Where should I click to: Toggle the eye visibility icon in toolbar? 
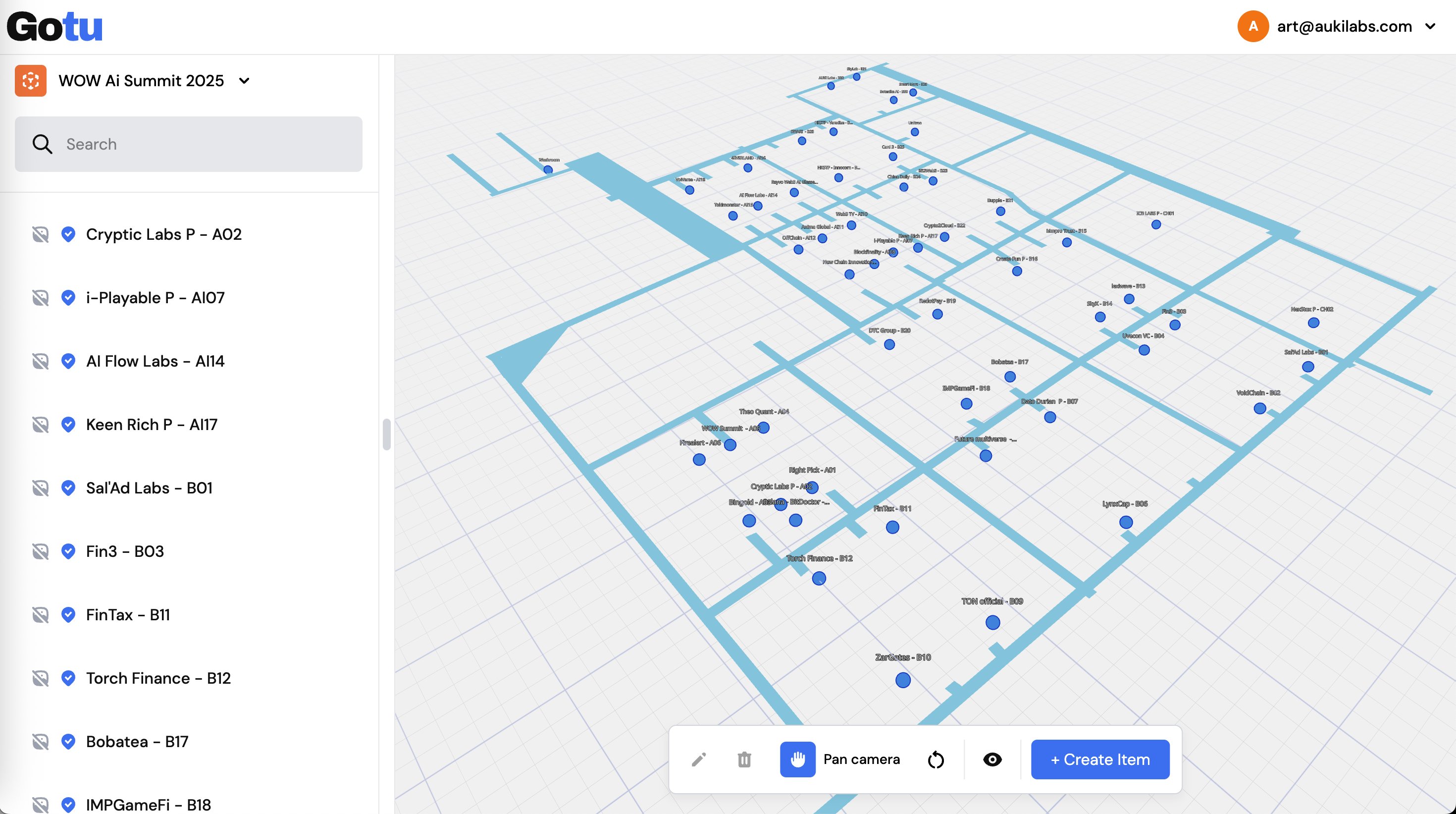(x=992, y=759)
